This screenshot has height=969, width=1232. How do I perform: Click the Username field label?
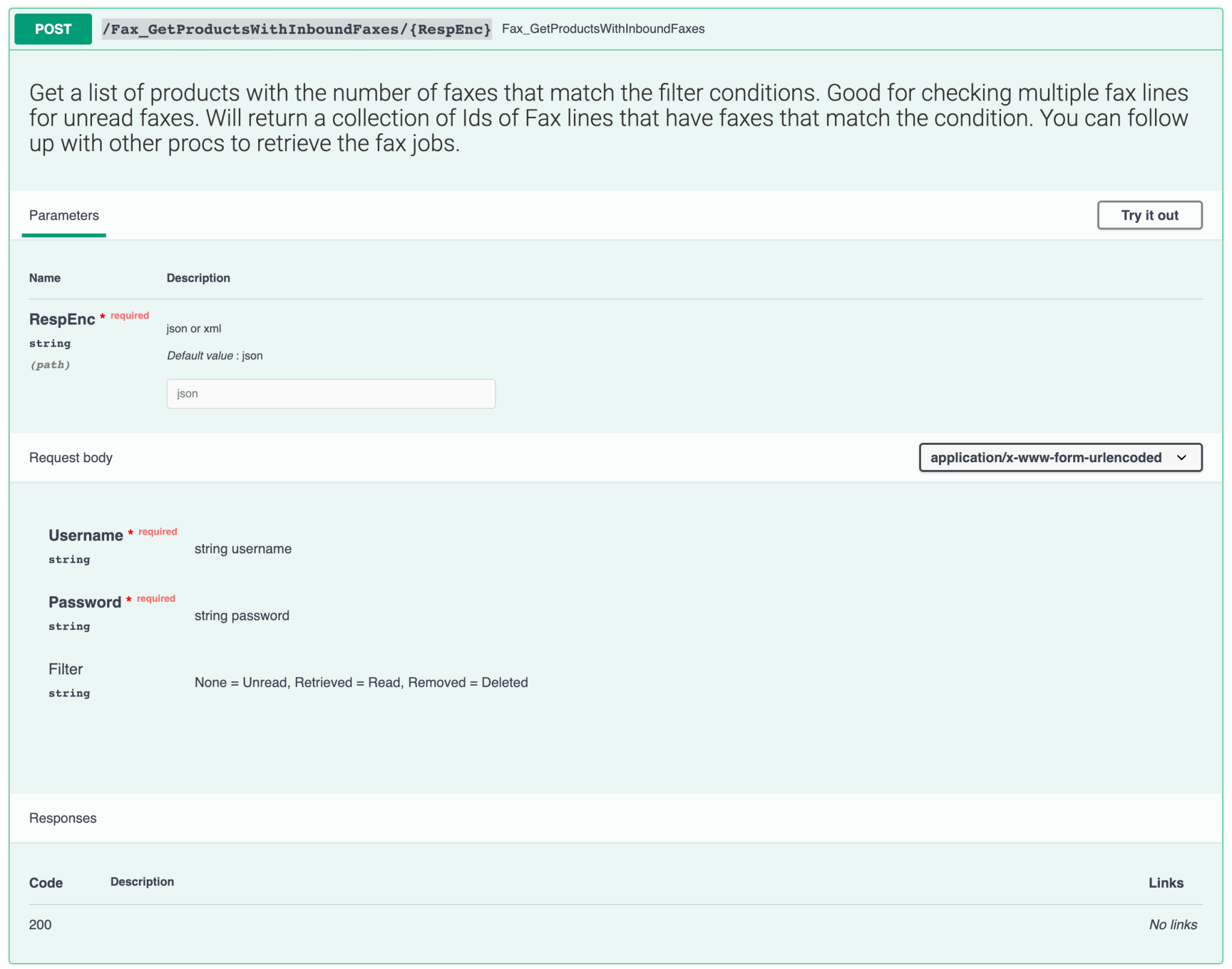[x=85, y=535]
